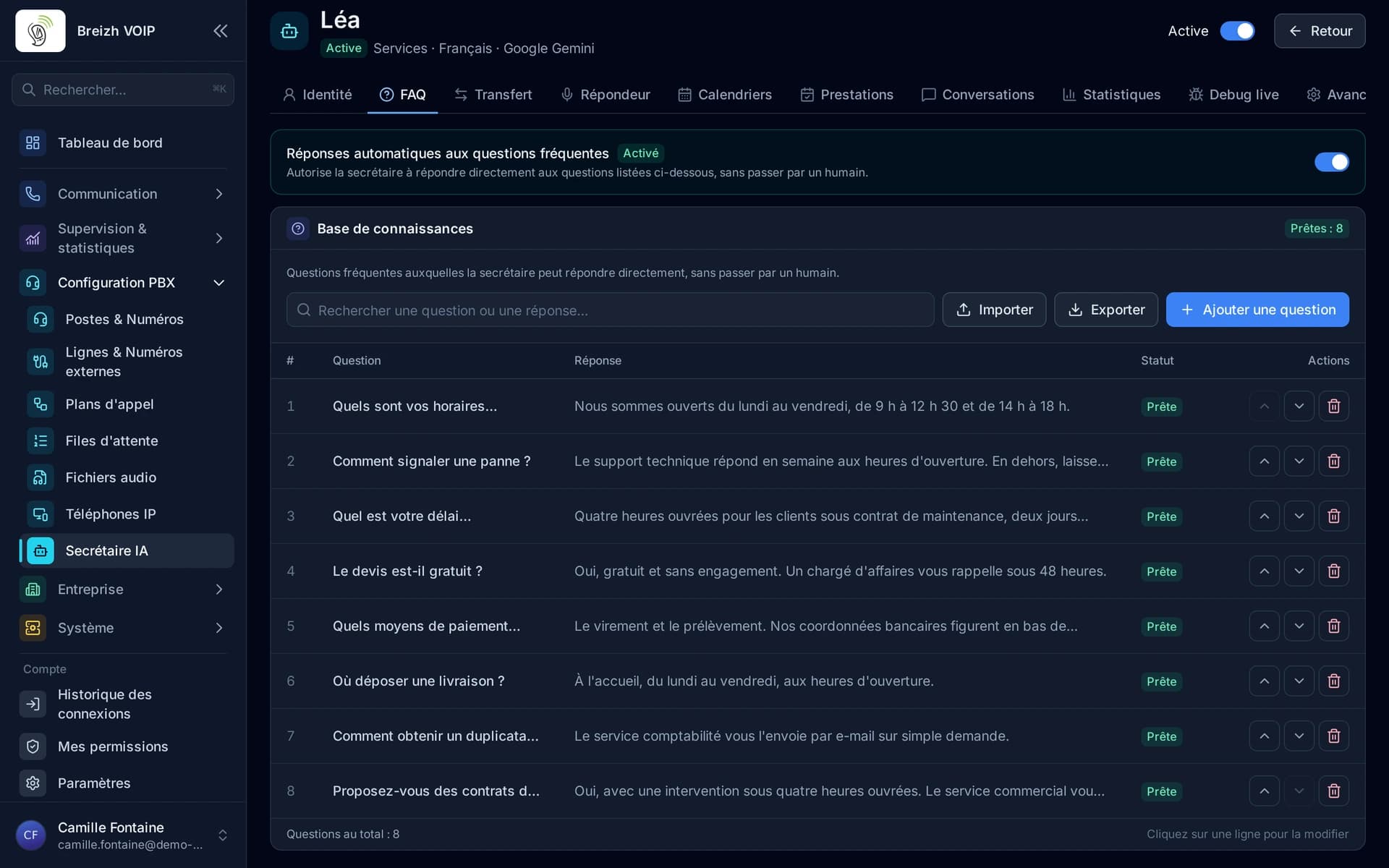
Task: Open Postes & Numéros in the sidebar
Action: [127, 320]
